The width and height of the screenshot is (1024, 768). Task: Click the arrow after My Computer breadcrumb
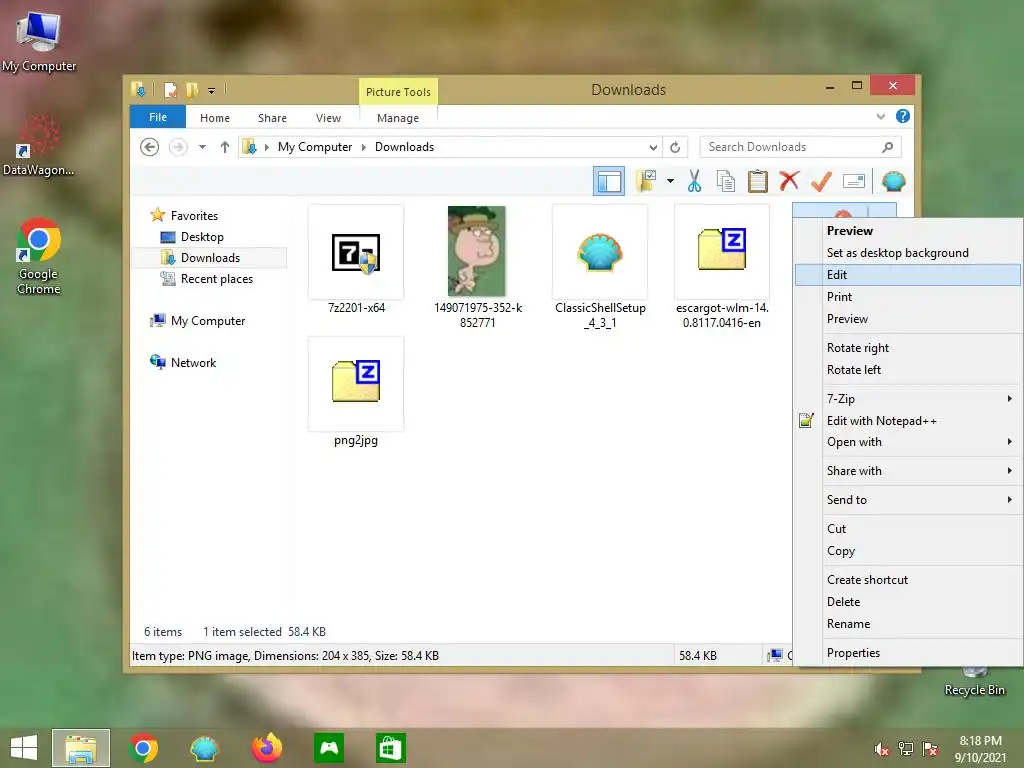click(x=364, y=147)
